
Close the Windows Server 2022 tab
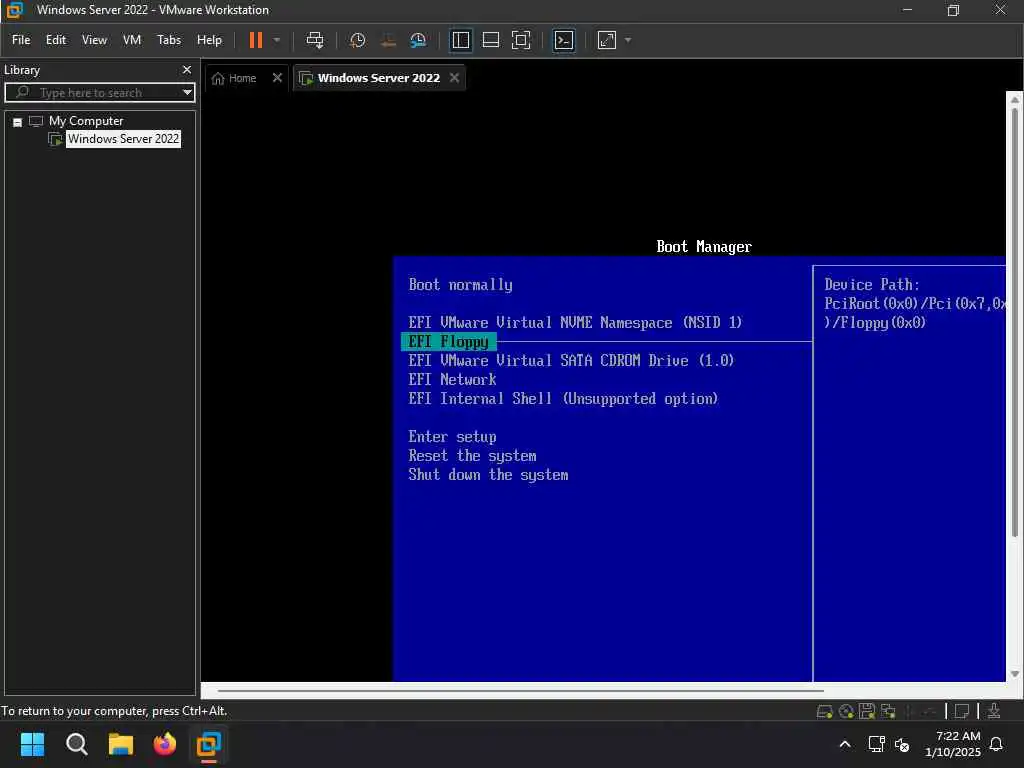pyautogui.click(x=455, y=78)
